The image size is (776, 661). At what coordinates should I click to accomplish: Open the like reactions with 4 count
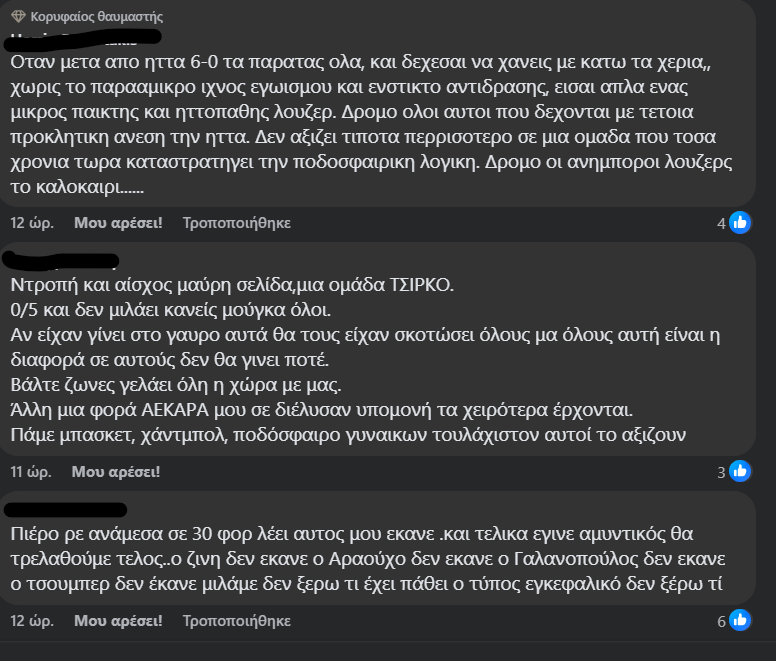point(734,223)
